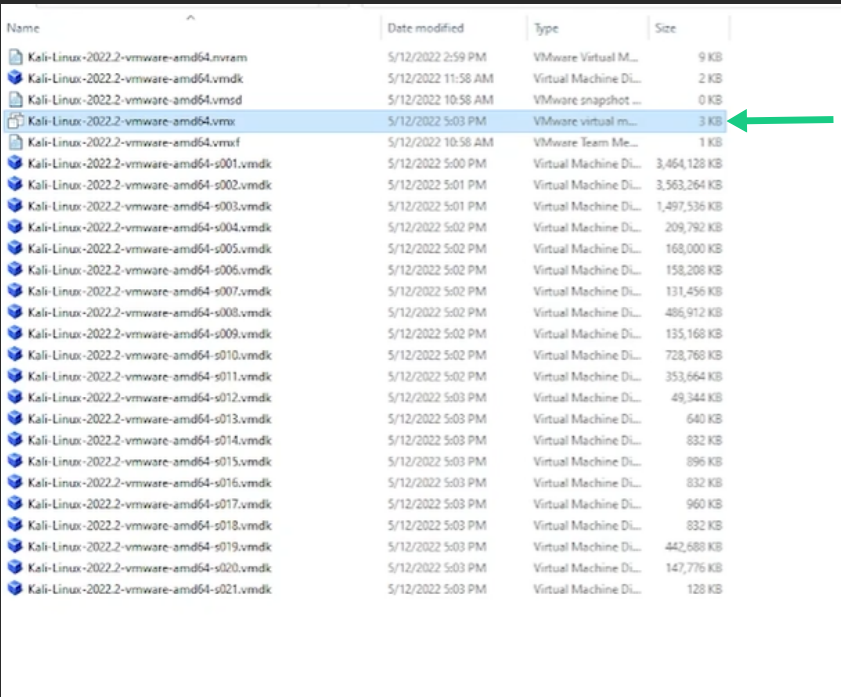Viewport: 841px width, 697px height.
Task: Click the size value 9 KB
Action: (x=710, y=57)
